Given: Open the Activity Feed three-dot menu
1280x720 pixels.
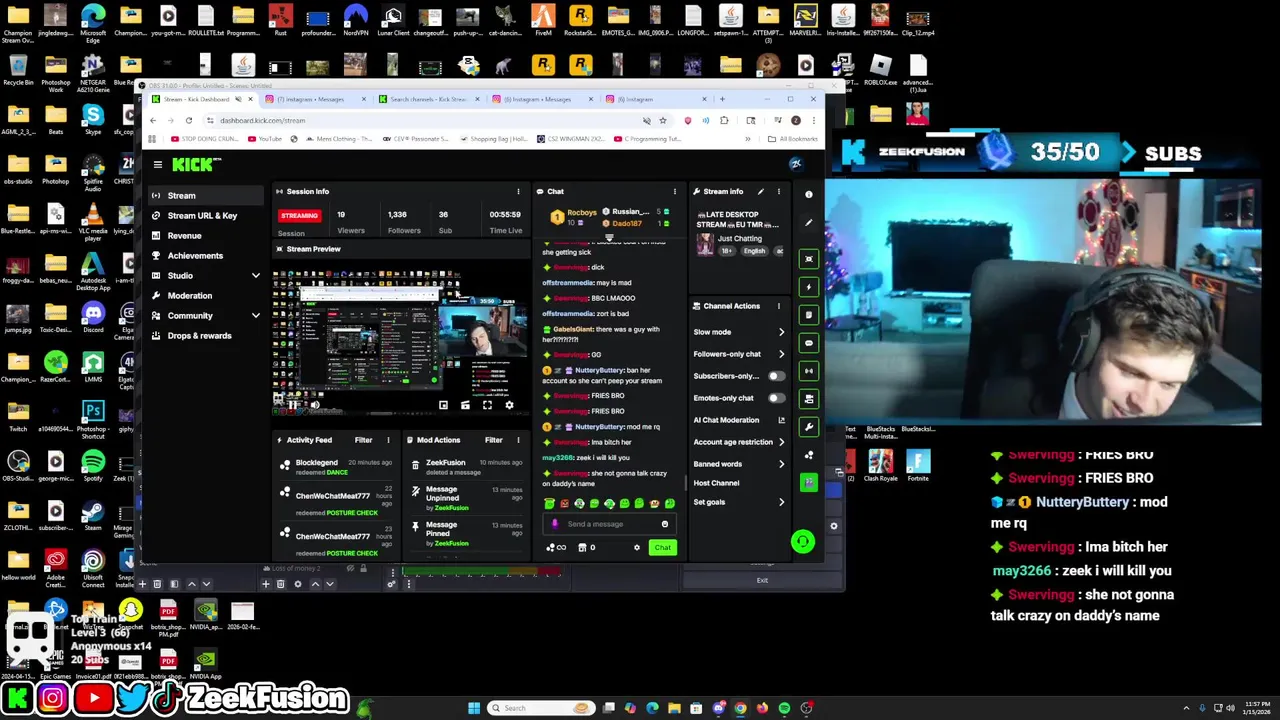Looking at the screenshot, I should [388, 440].
